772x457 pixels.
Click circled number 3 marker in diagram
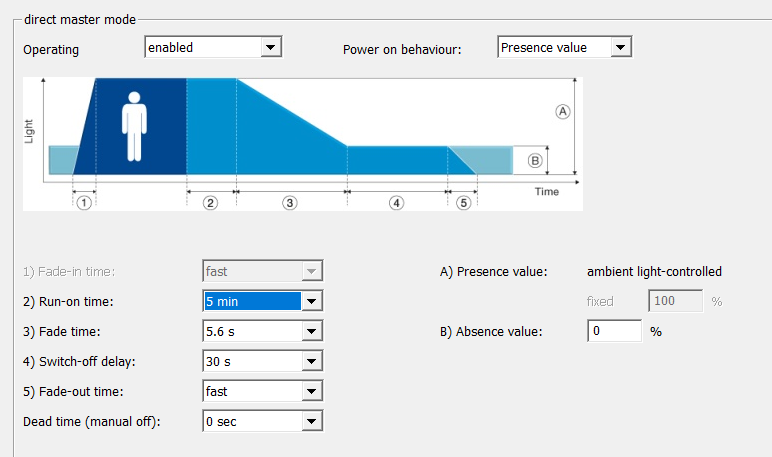pos(290,202)
